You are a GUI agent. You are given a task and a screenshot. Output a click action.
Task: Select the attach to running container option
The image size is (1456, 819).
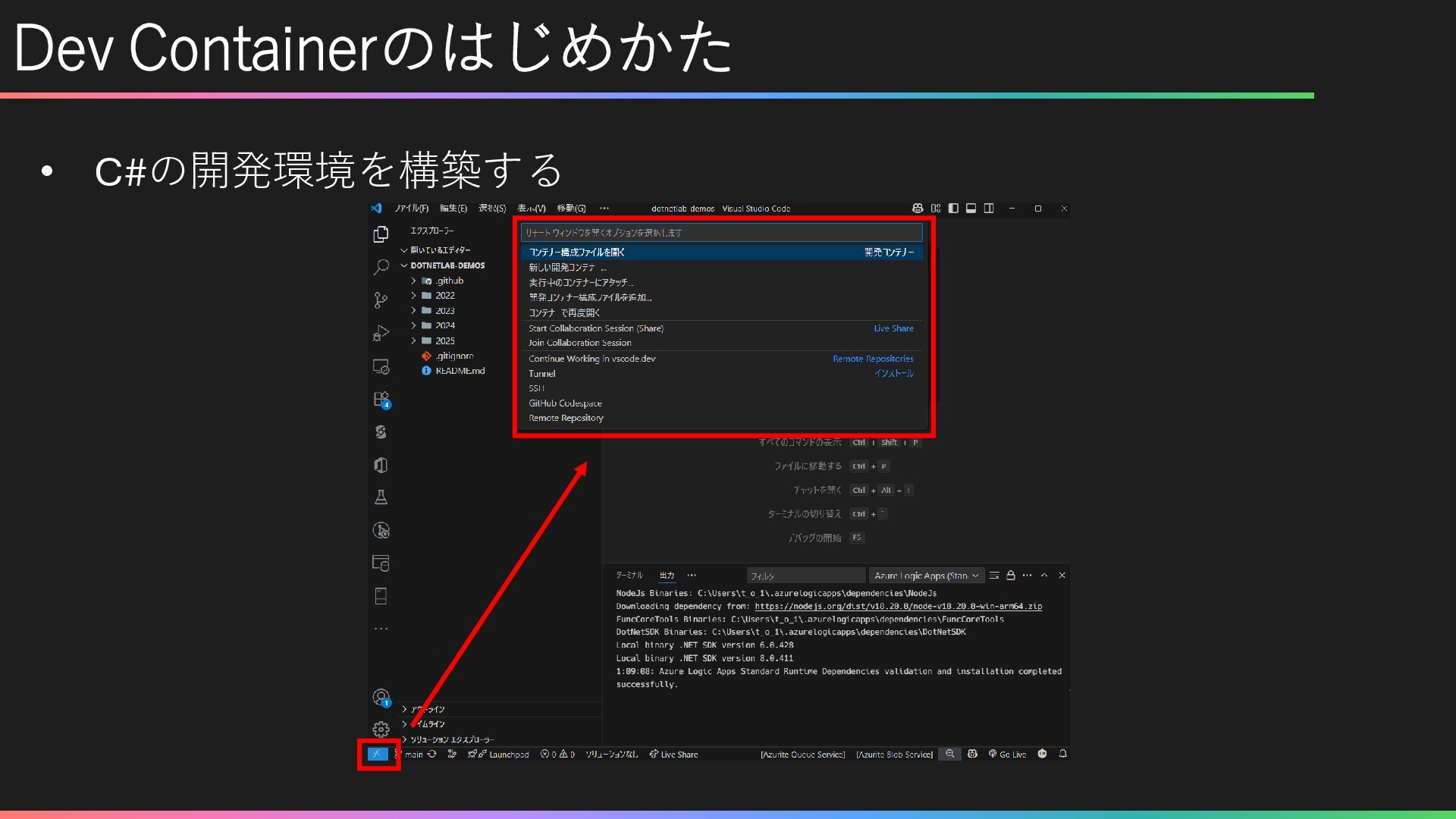coord(722,282)
